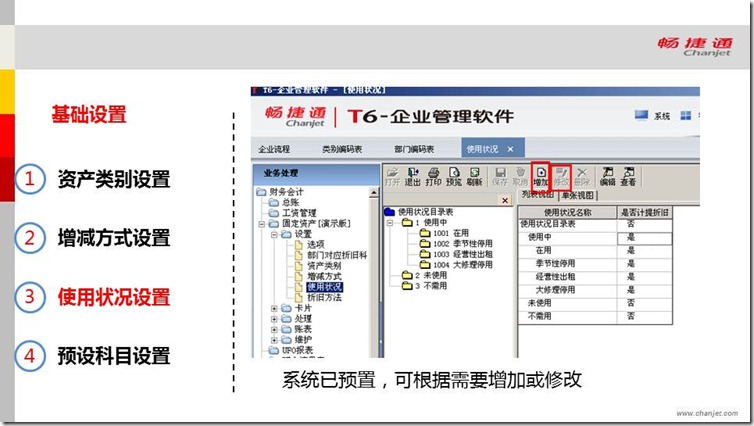Switch to the 部门编码表 tab
Viewport: 754px width, 426px height.
[x=414, y=149]
